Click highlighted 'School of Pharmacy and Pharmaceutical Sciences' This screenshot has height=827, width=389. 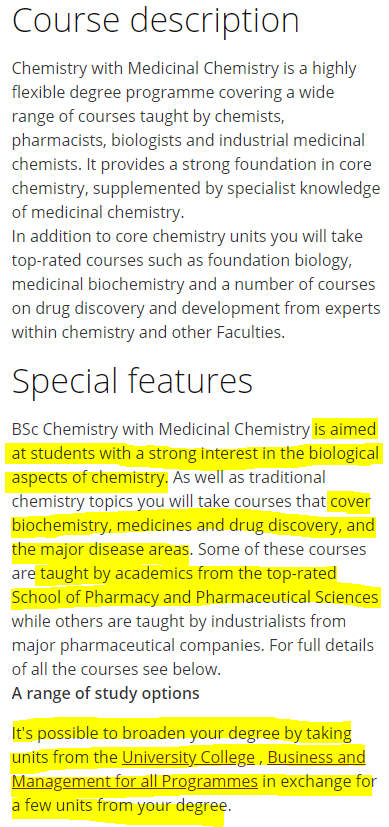point(195,598)
